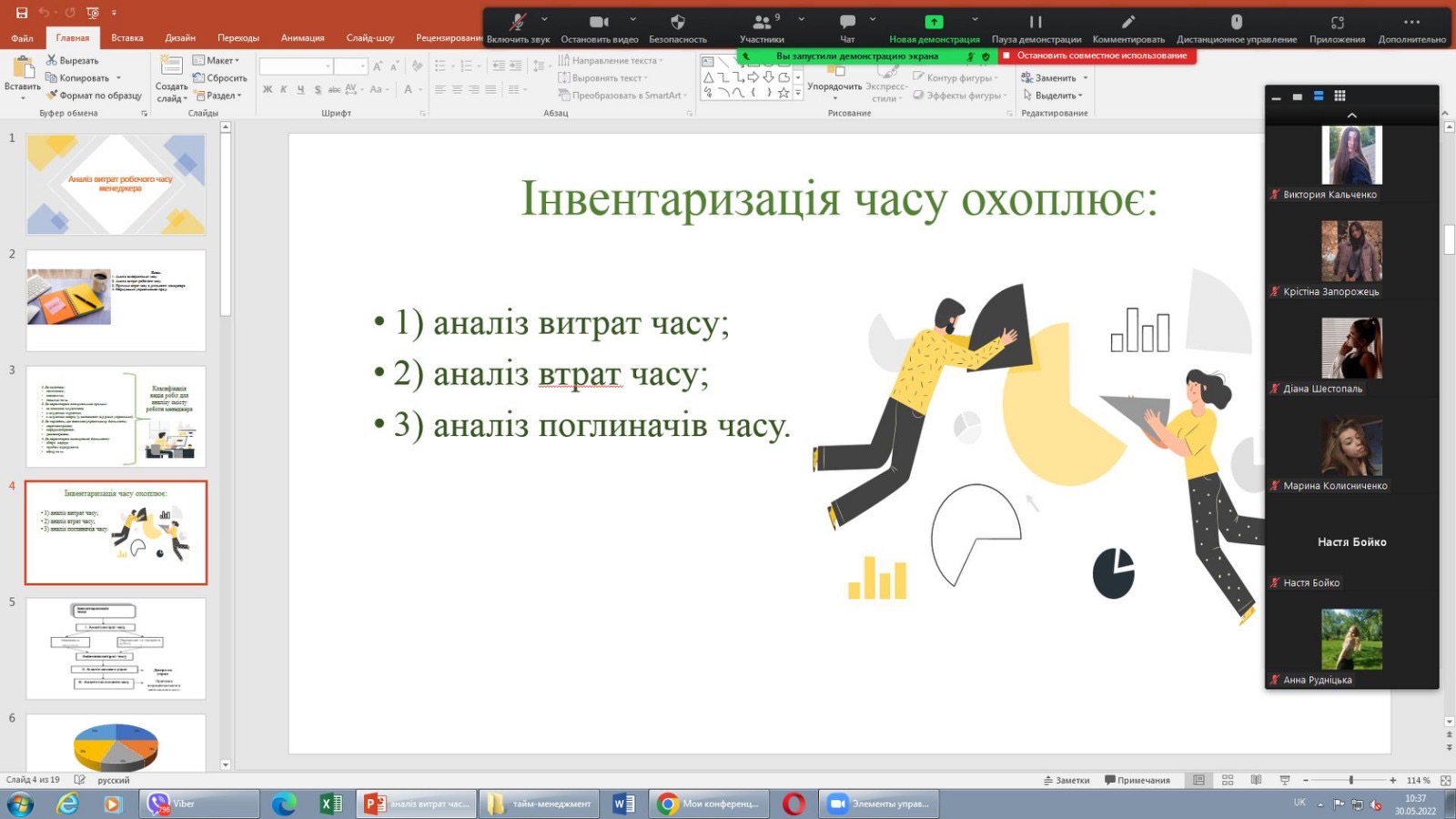1456x819 pixels.
Task: Switch to Вставка ribbon tab
Action: tap(127, 38)
